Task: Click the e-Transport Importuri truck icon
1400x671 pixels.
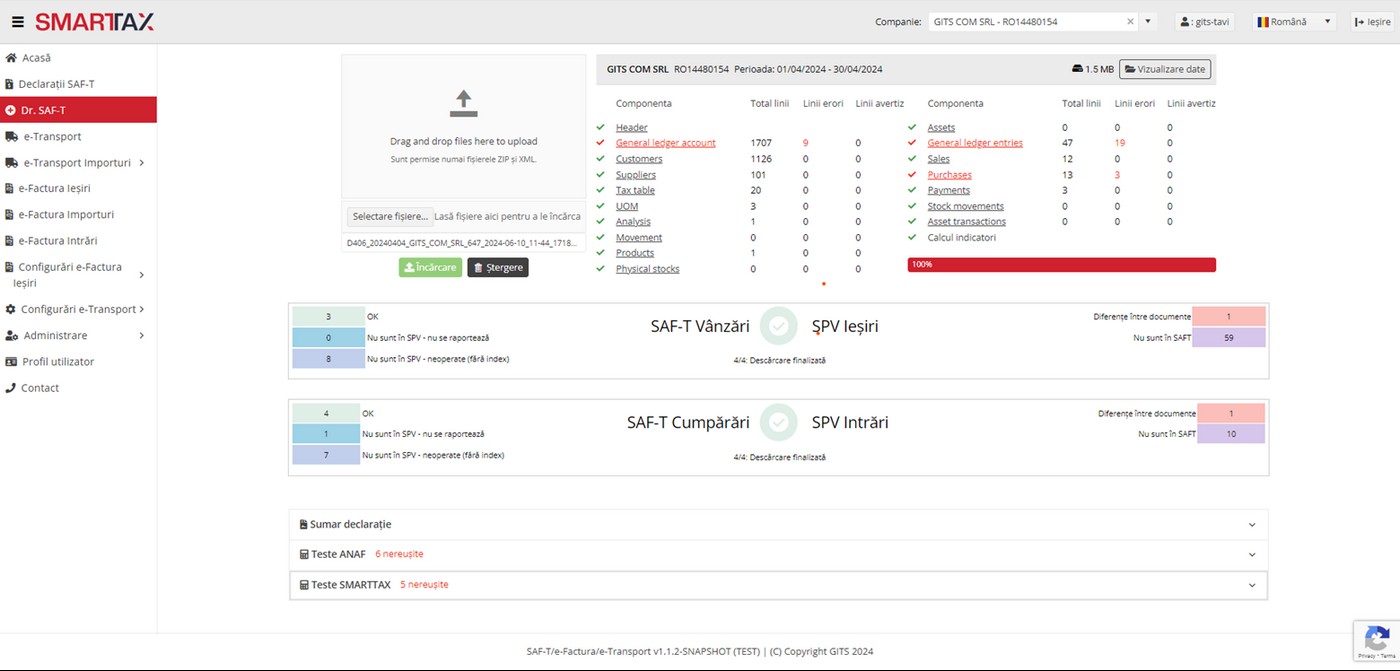Action: pyautogui.click(x=11, y=162)
